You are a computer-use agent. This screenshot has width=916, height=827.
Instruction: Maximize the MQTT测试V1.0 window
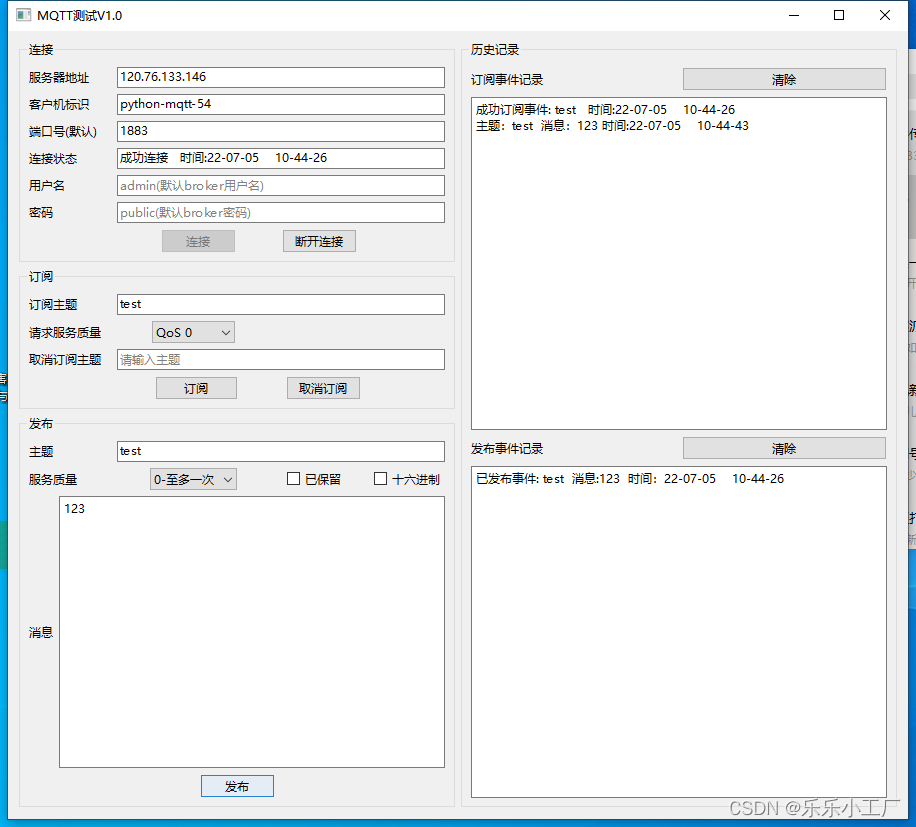point(839,15)
